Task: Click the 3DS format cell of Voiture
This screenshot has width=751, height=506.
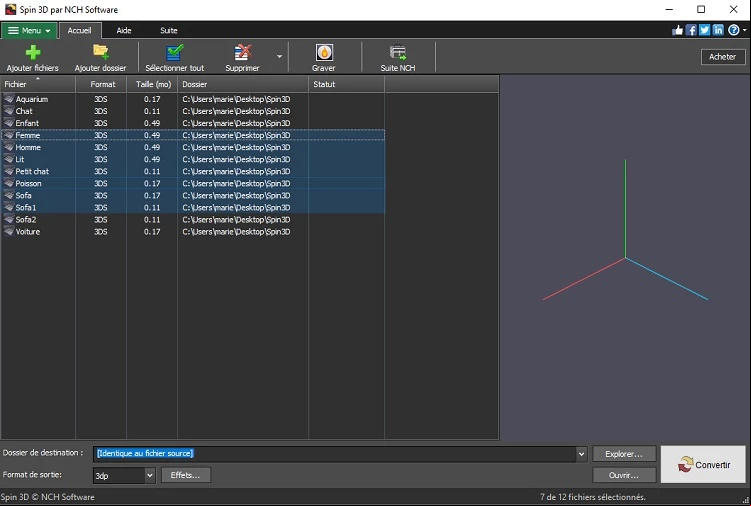Action: [x=101, y=231]
